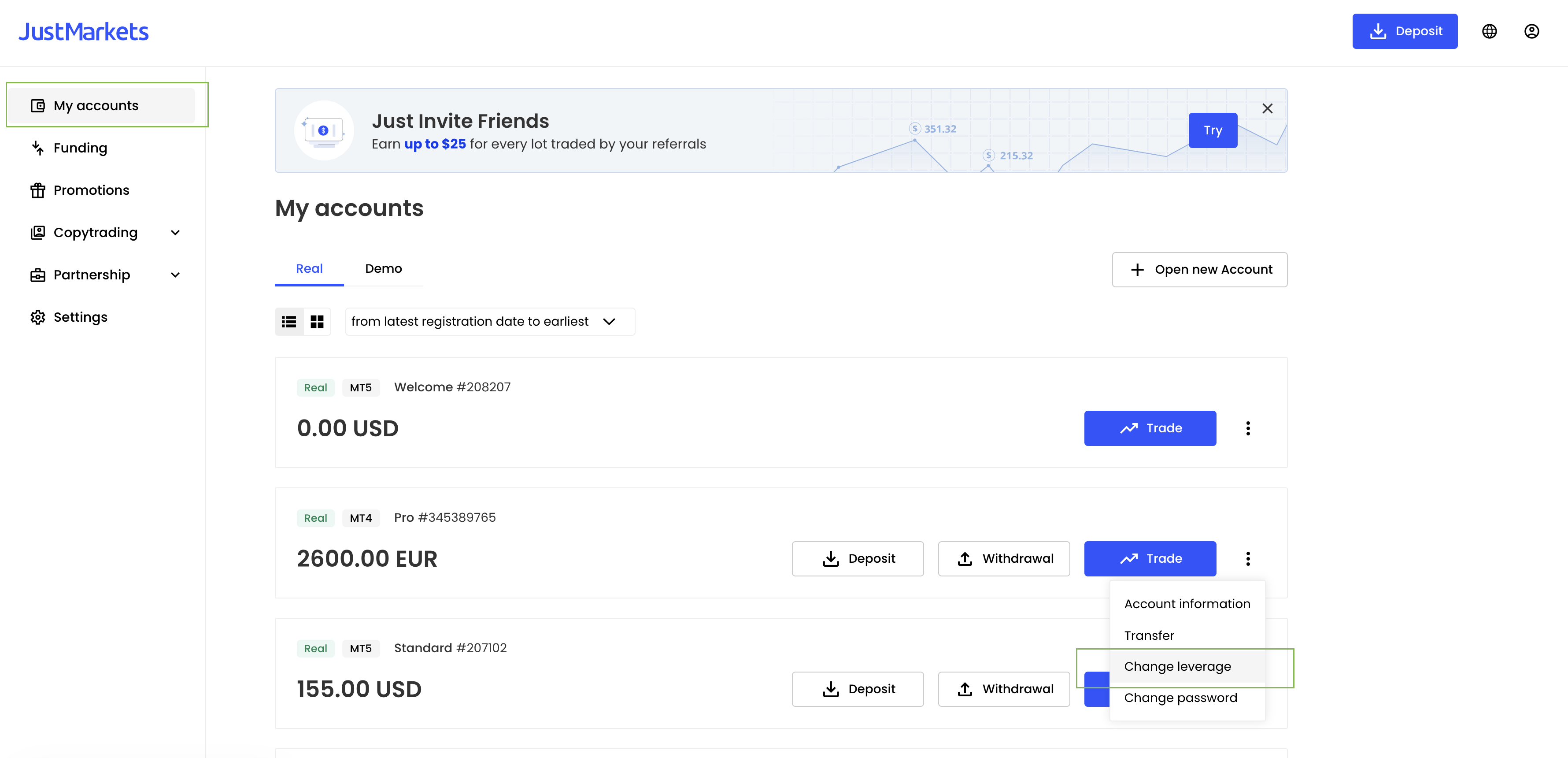Click Withdrawal on the Pro EUR account
Image resolution: width=1568 pixels, height=758 pixels.
[1004, 558]
